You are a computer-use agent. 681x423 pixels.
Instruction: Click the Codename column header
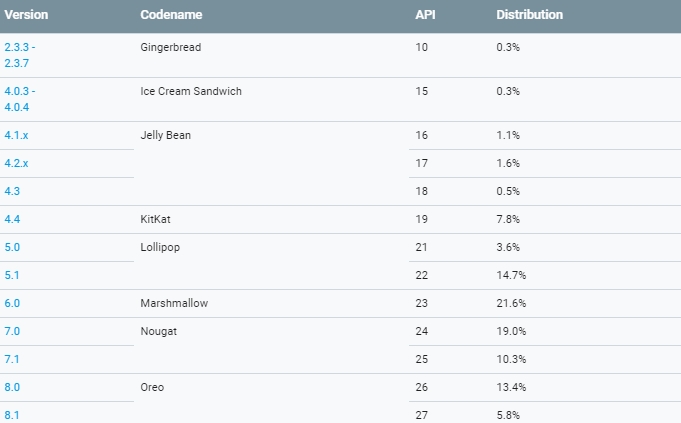[x=170, y=15]
